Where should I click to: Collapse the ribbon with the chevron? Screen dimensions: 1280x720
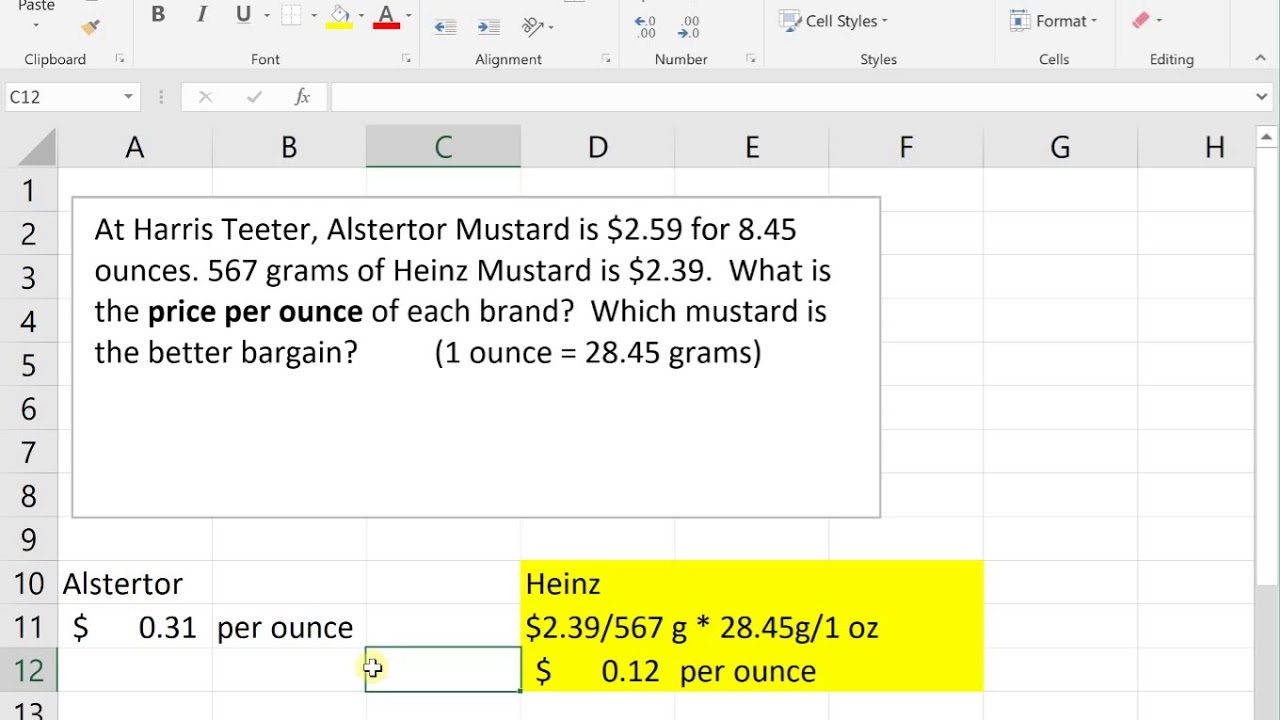pos(1261,59)
